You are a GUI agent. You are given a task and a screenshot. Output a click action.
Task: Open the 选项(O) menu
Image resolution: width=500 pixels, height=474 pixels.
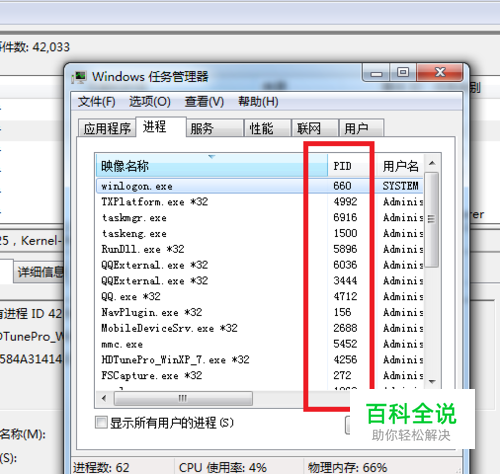150,102
